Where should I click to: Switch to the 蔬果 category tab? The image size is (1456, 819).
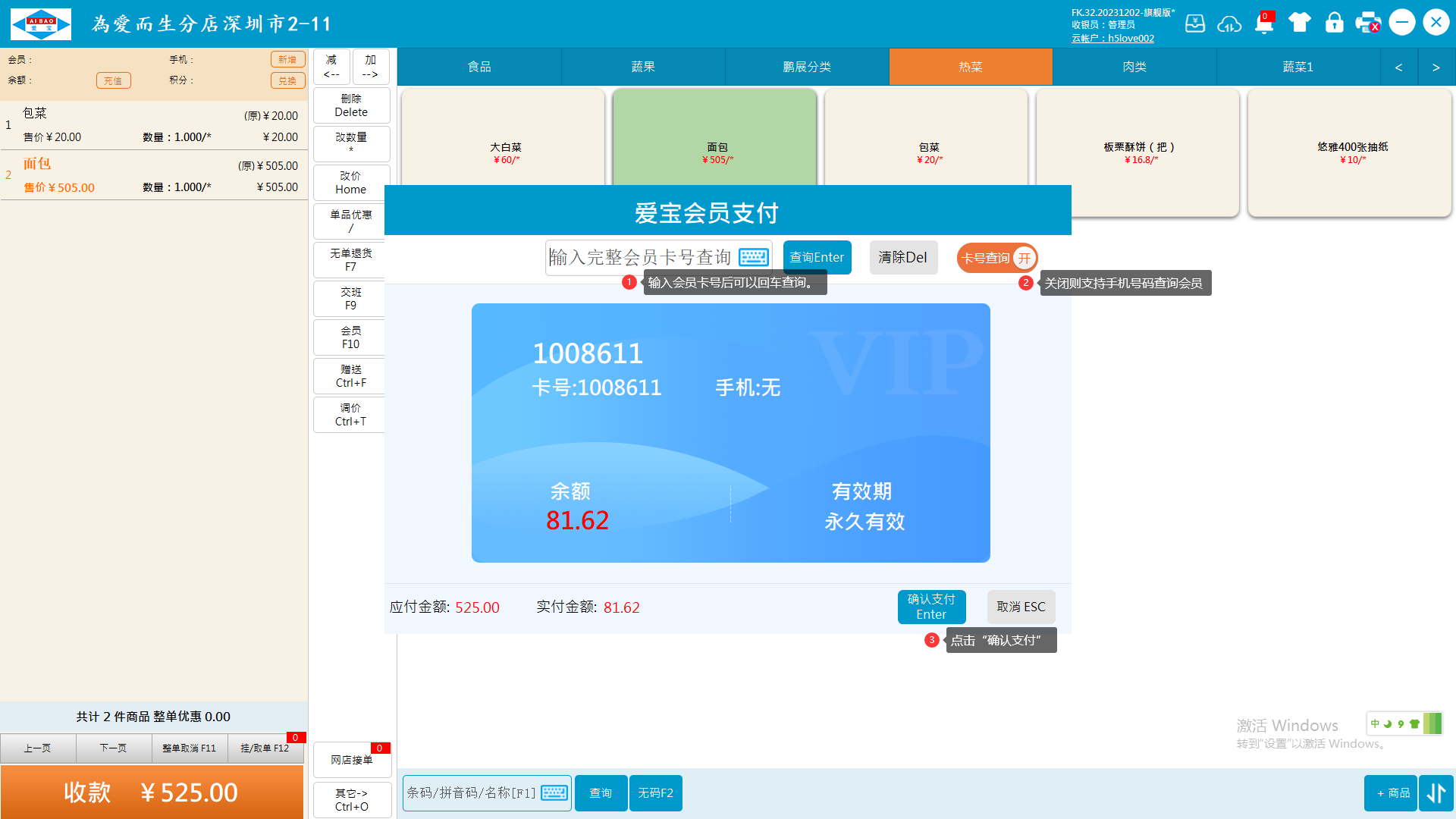643,67
